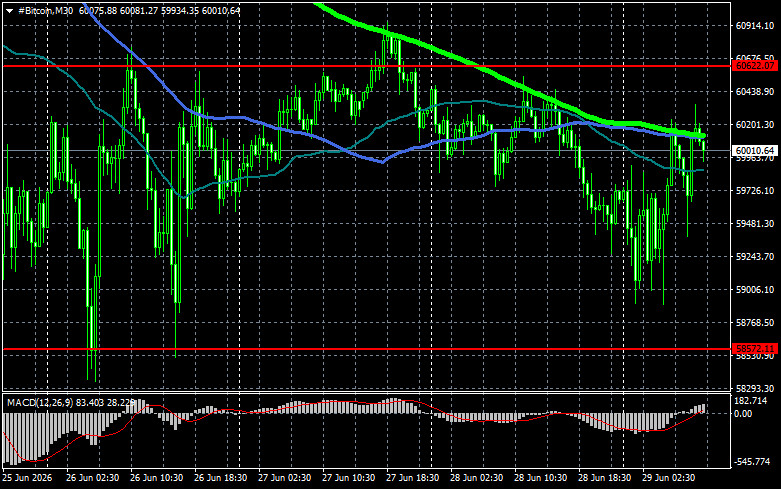
Task: Click the 29 Jun 02:30 time label
Action: [668, 478]
